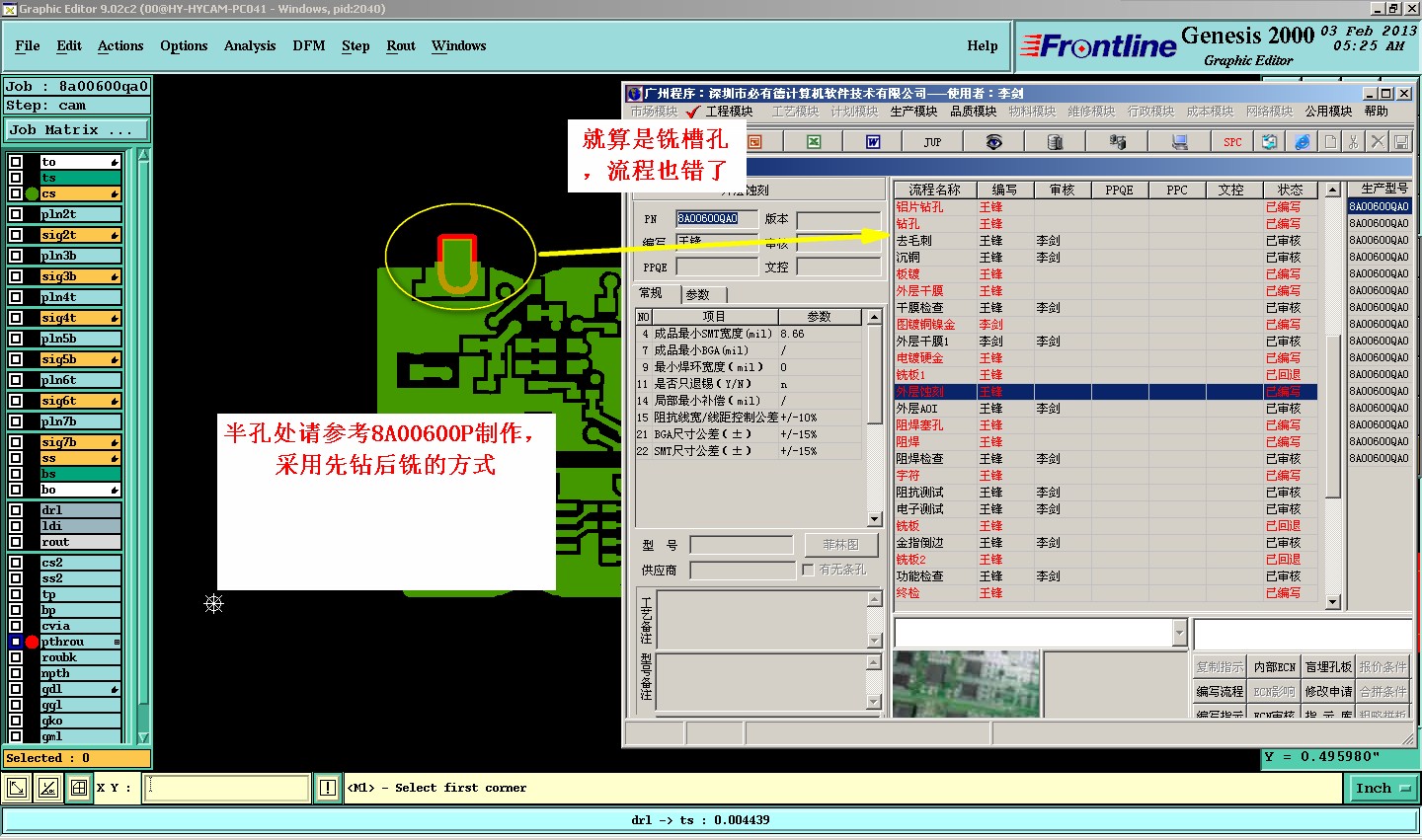Click the 内部ECN button
This screenshot has width=1422, height=840.
1274,666
